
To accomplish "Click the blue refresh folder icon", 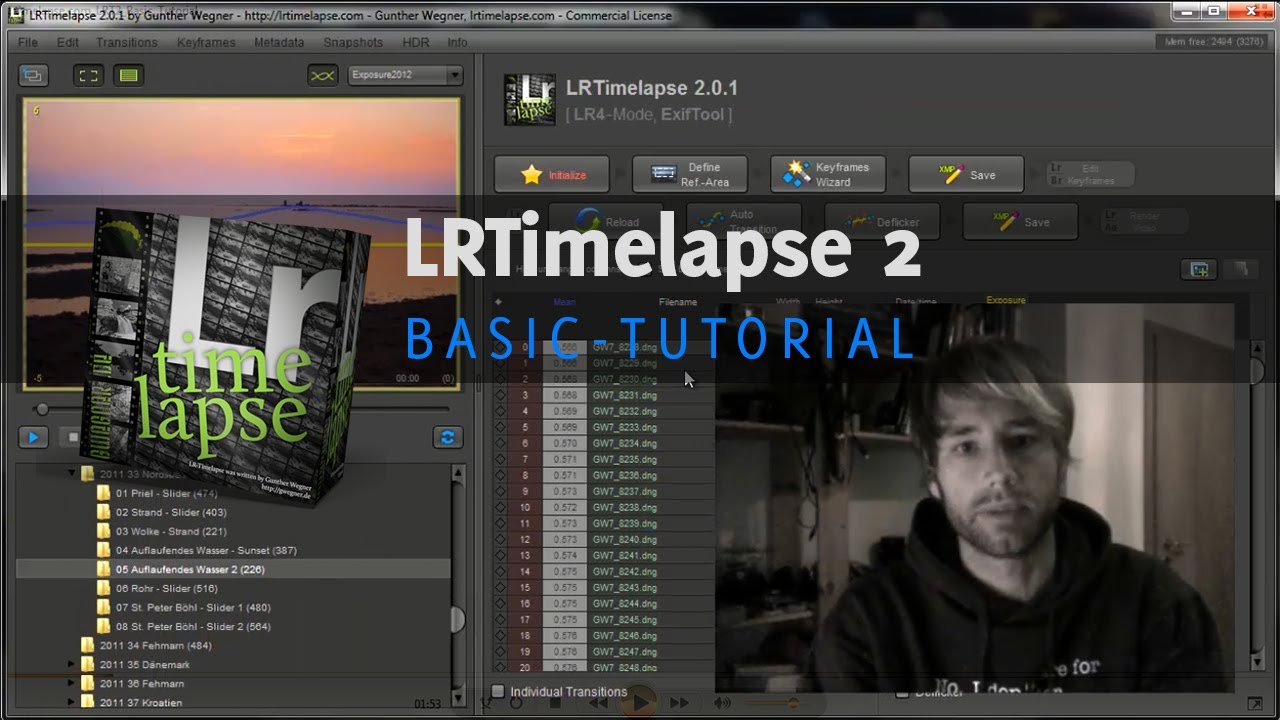I will coord(447,437).
